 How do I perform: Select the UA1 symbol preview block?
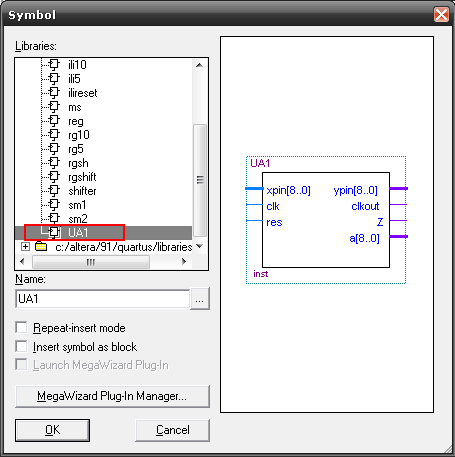pyautogui.click(x=326, y=220)
